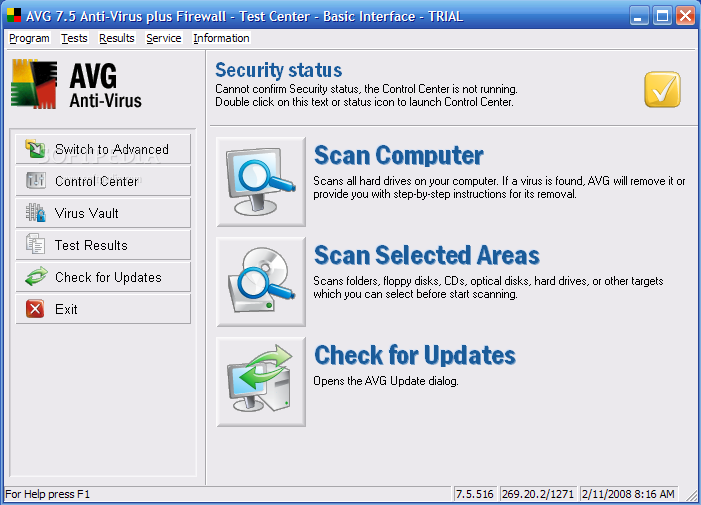
Task: Click the 'Opens the AVG Update dialog' description
Action: pos(386,381)
